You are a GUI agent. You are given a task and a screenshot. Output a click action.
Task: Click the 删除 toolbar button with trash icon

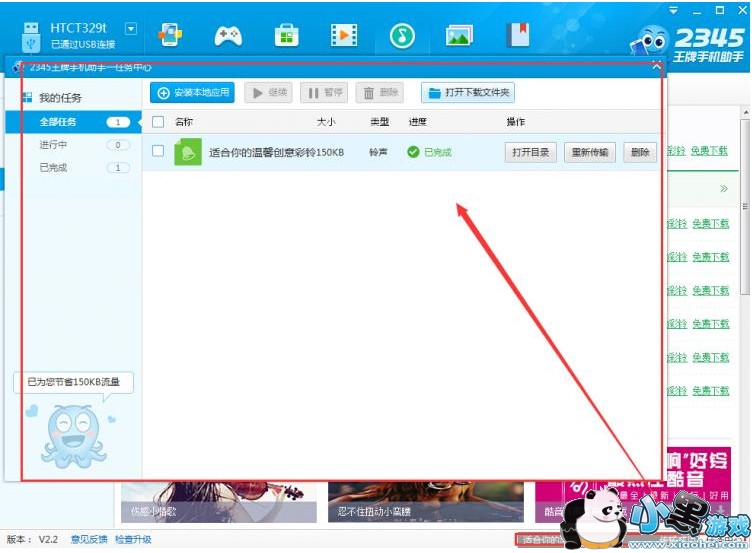tap(380, 92)
